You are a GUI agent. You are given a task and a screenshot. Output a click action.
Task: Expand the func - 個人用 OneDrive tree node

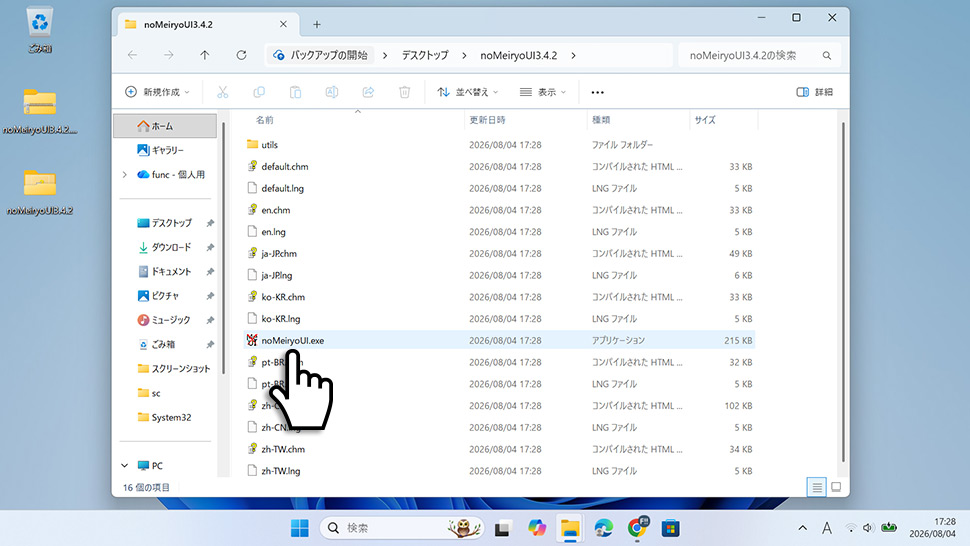point(124,174)
